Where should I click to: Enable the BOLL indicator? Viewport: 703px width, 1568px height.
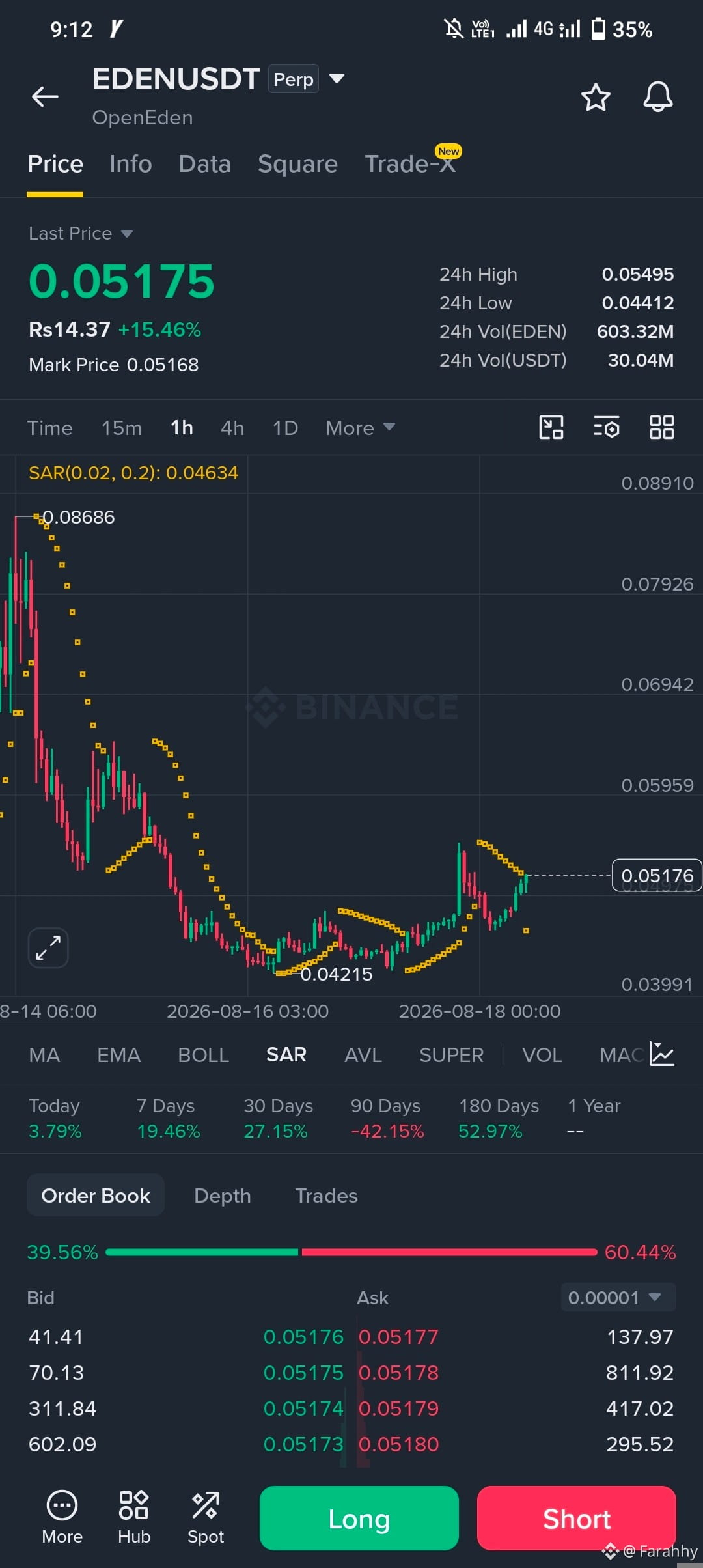[x=204, y=1055]
